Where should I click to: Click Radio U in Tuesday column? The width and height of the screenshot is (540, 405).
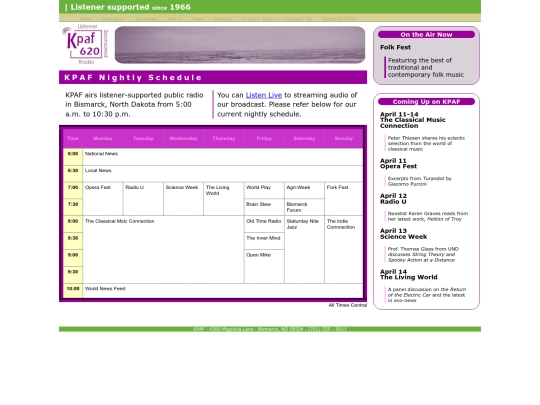(143, 199)
